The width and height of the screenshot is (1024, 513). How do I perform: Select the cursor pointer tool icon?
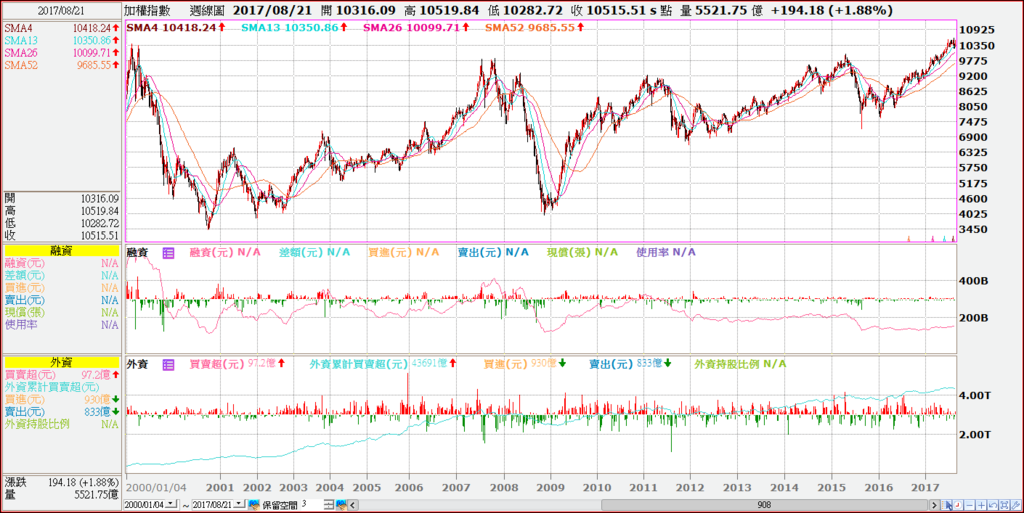pyautogui.click(x=946, y=505)
